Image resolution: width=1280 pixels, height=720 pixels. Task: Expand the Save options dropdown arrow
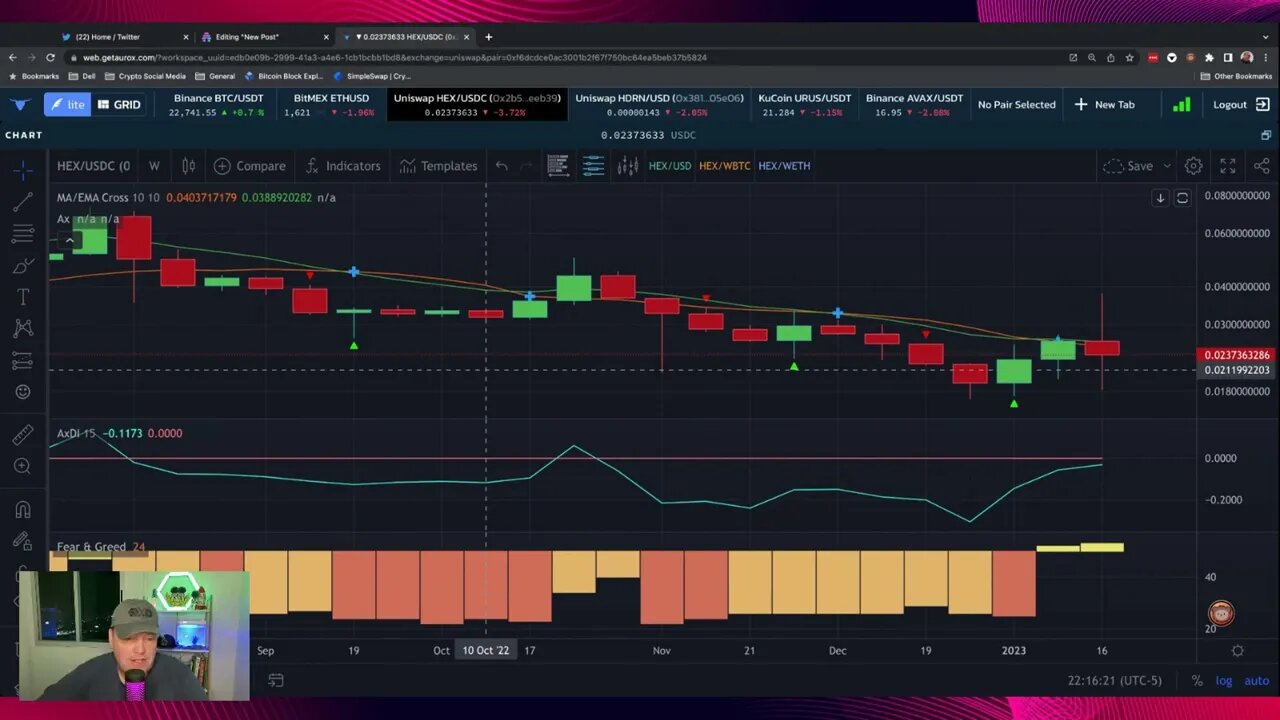pyautogui.click(x=1167, y=166)
